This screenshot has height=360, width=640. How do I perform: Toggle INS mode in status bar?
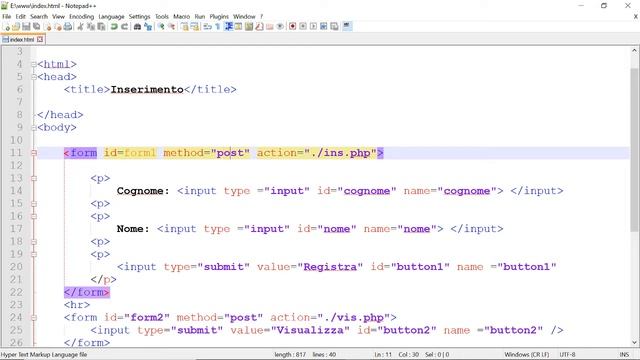click(624, 355)
